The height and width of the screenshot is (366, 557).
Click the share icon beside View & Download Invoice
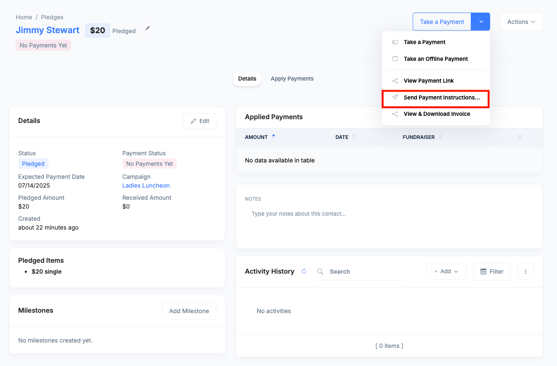pos(395,114)
